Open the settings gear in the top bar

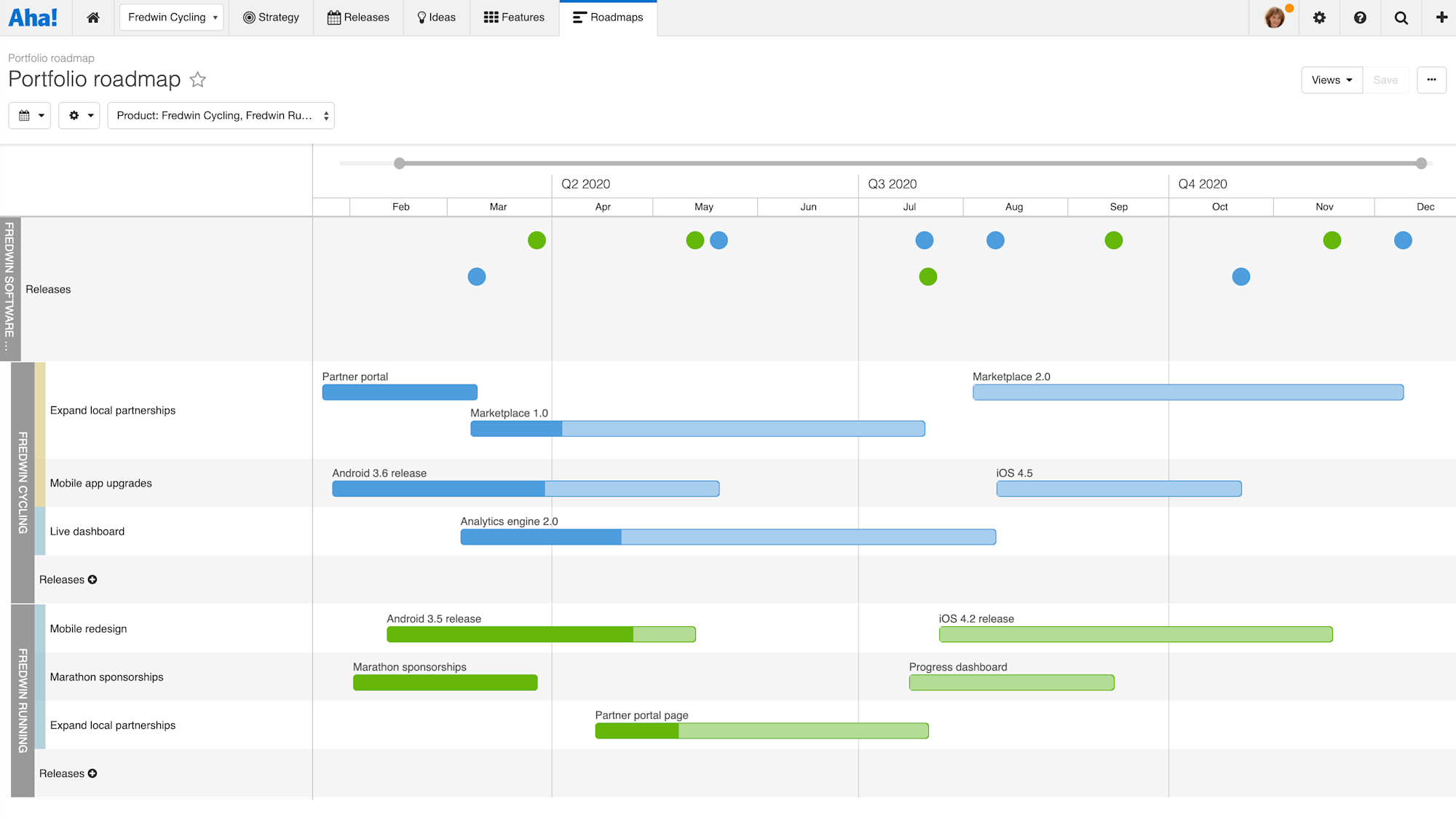[x=1320, y=17]
